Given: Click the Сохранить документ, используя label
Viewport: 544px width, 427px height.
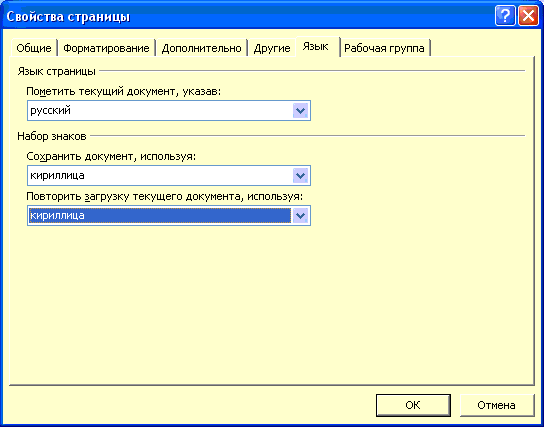Looking at the screenshot, I should [111, 156].
